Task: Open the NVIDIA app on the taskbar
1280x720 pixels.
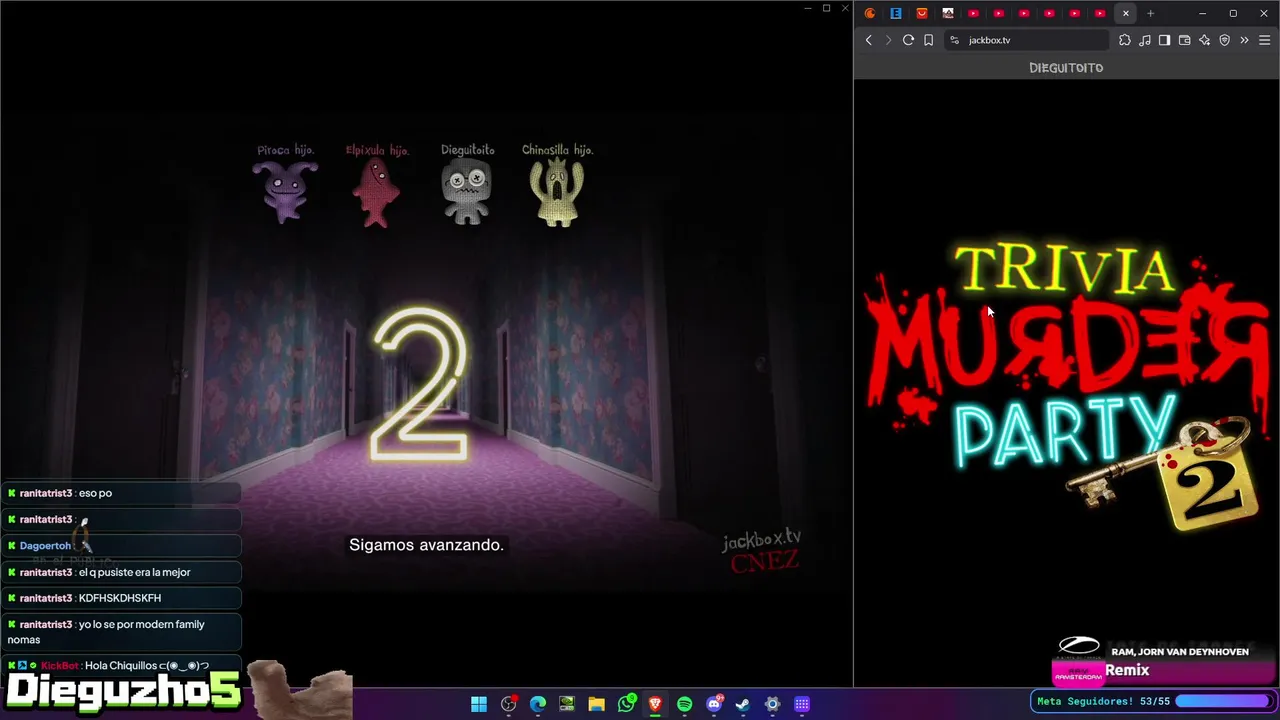Action: [x=567, y=704]
